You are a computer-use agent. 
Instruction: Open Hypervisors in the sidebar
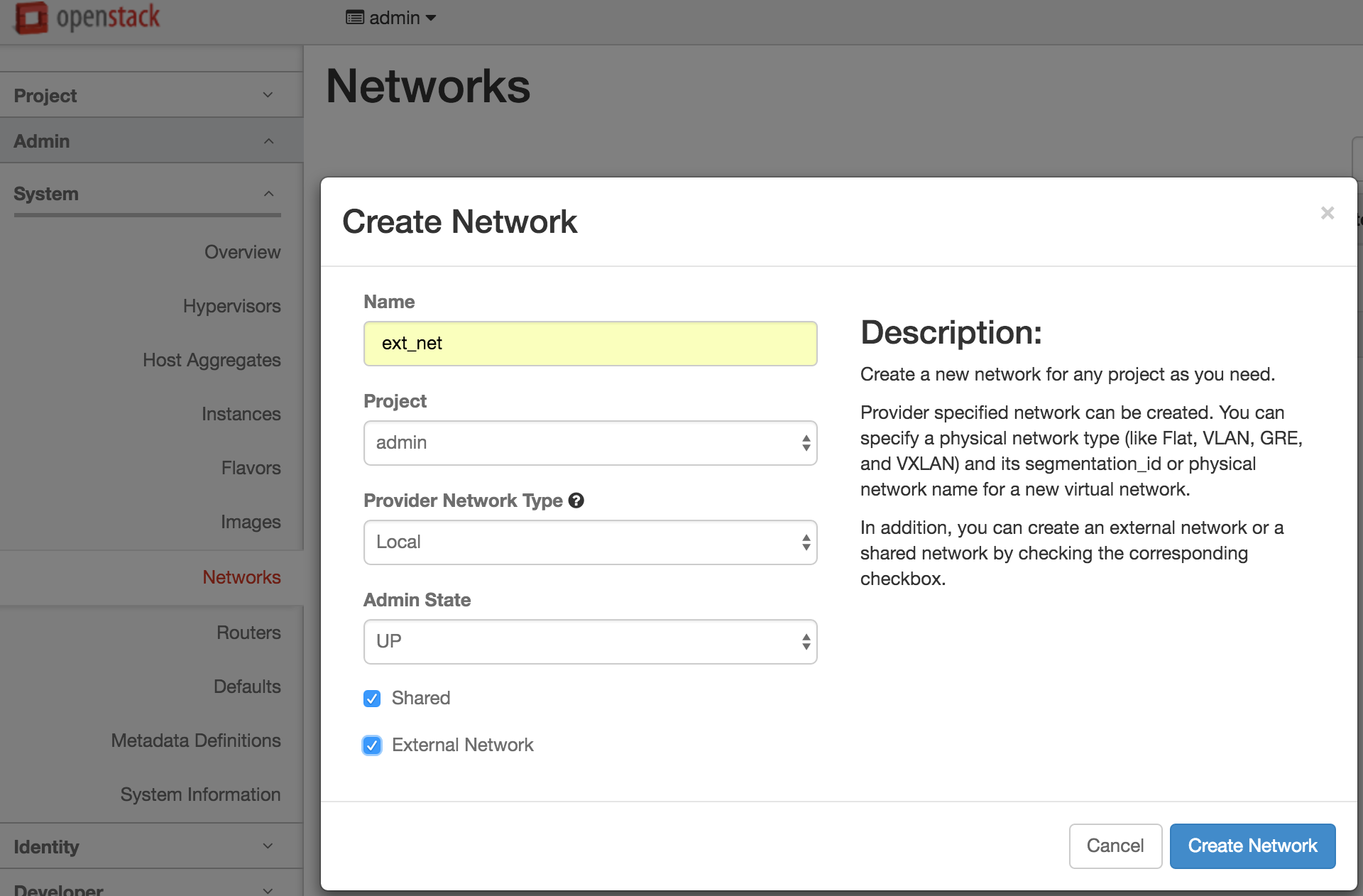(x=231, y=306)
